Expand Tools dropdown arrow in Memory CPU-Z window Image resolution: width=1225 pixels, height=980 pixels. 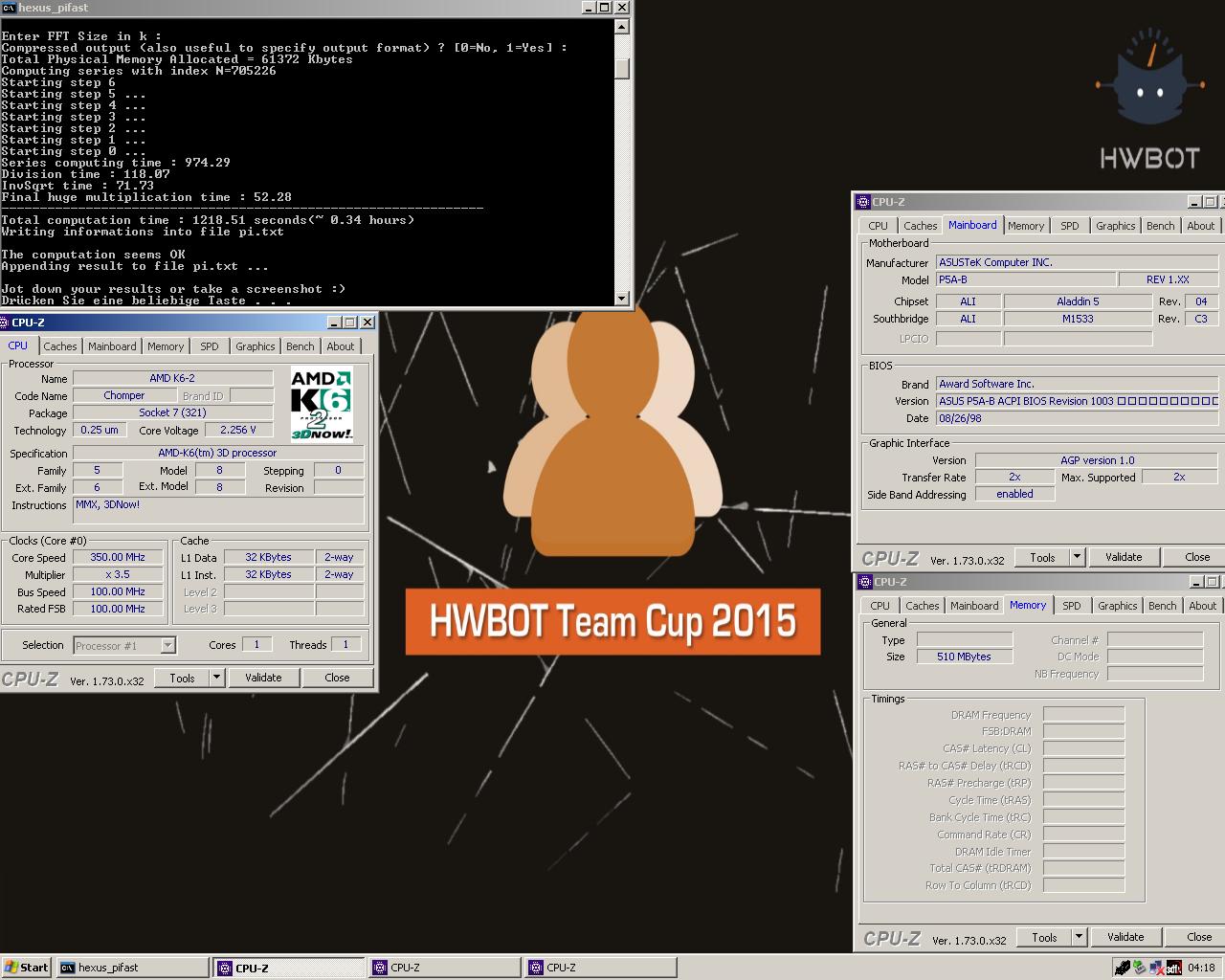tap(1079, 937)
